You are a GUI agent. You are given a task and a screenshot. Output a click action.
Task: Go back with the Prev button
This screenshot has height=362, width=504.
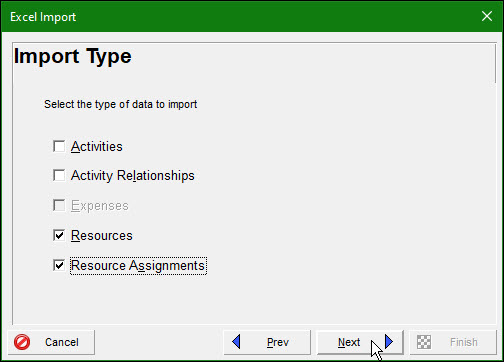(267, 342)
